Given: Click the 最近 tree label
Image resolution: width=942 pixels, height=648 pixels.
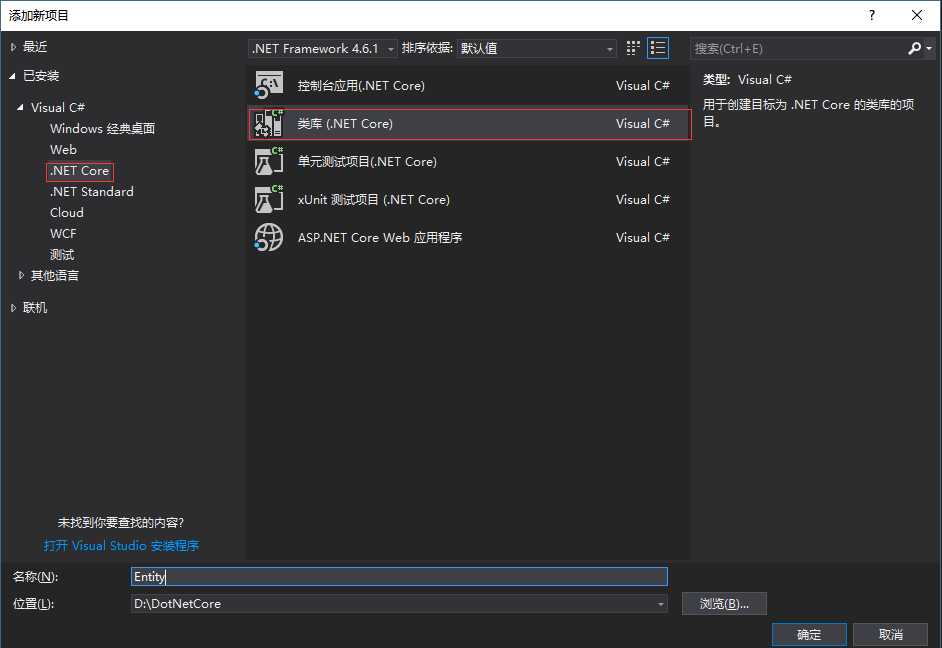Looking at the screenshot, I should 35,47.
